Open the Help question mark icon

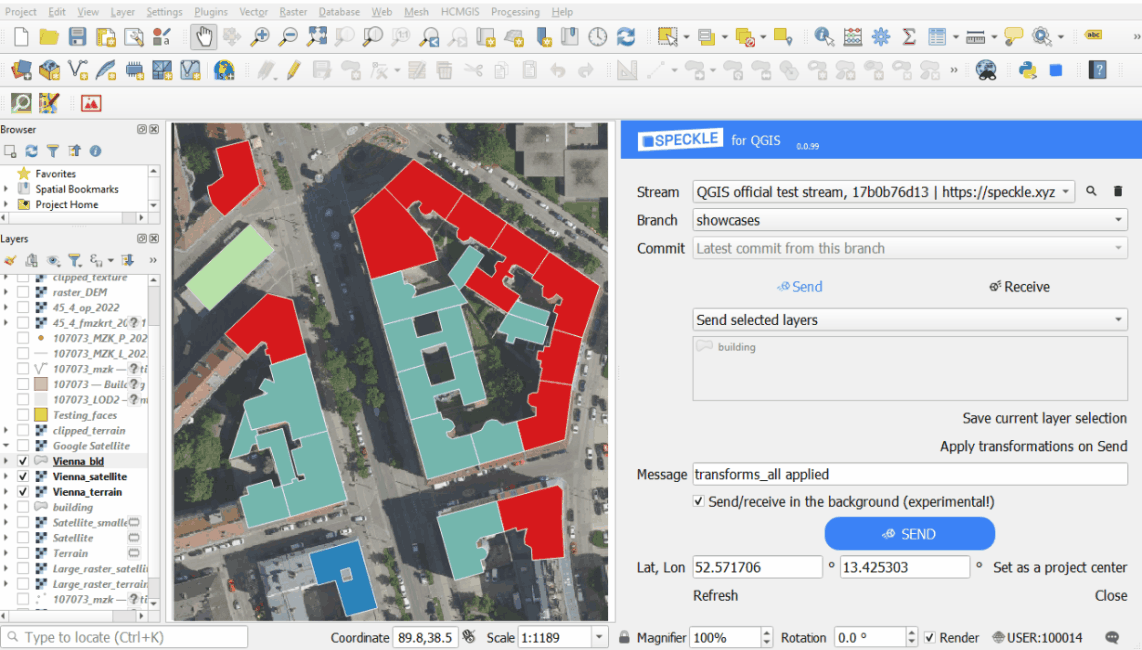point(1098,70)
